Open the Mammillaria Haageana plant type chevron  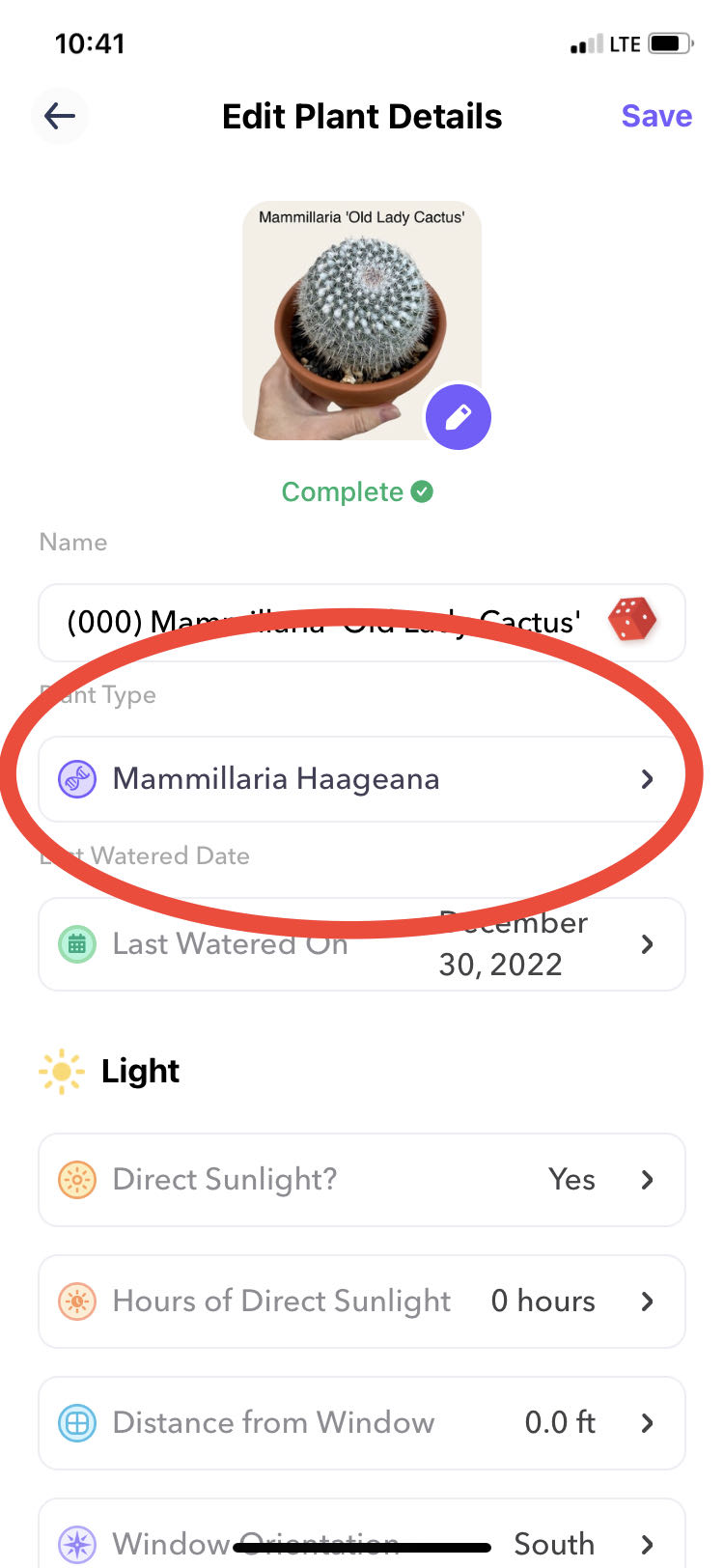[647, 778]
